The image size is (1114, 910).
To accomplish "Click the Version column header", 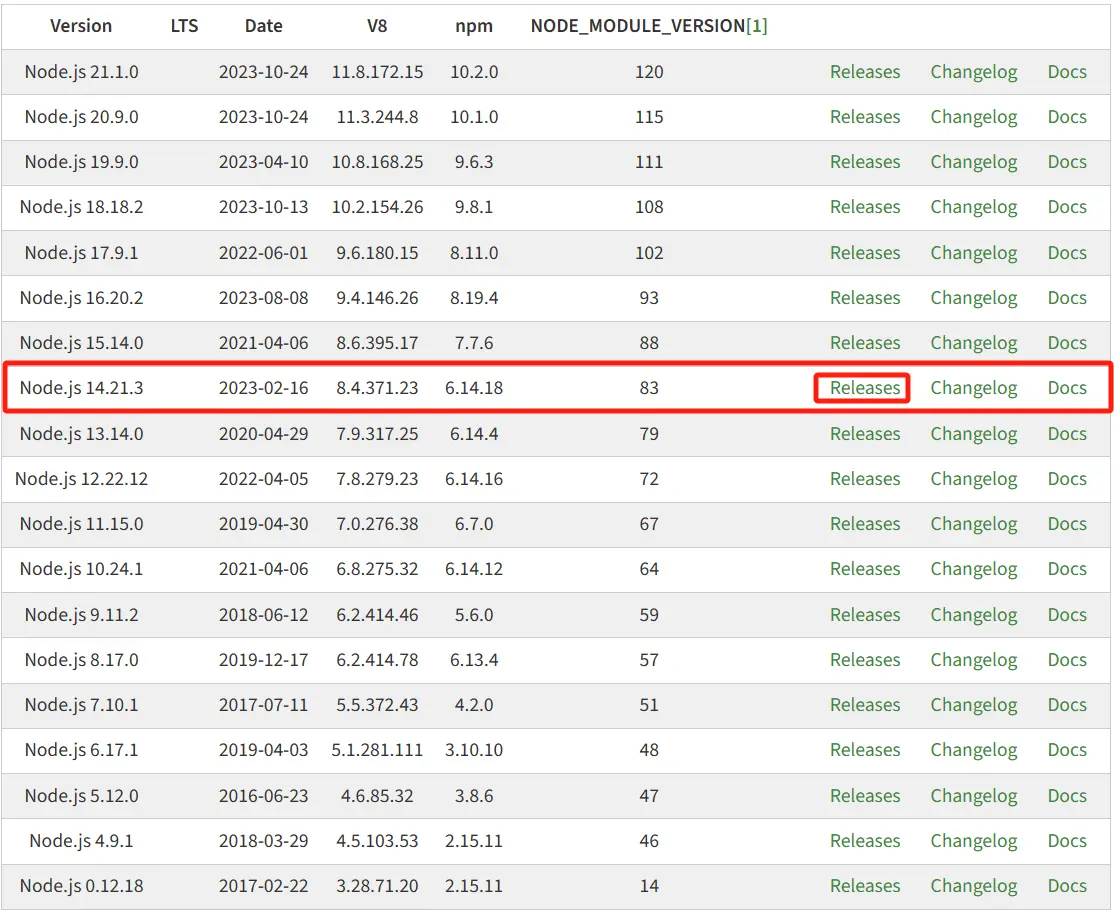I will pyautogui.click(x=81, y=26).
